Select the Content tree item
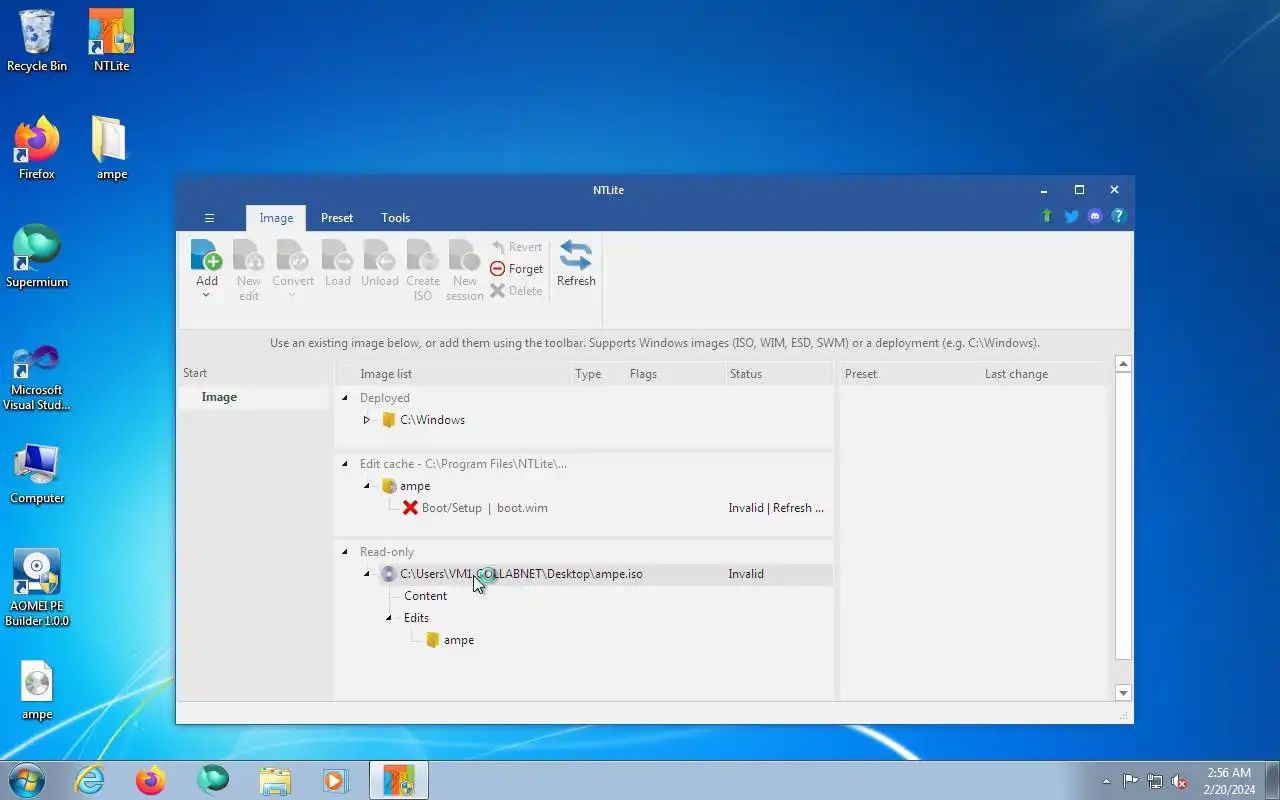Image resolution: width=1280 pixels, height=800 pixels. pyautogui.click(x=425, y=596)
